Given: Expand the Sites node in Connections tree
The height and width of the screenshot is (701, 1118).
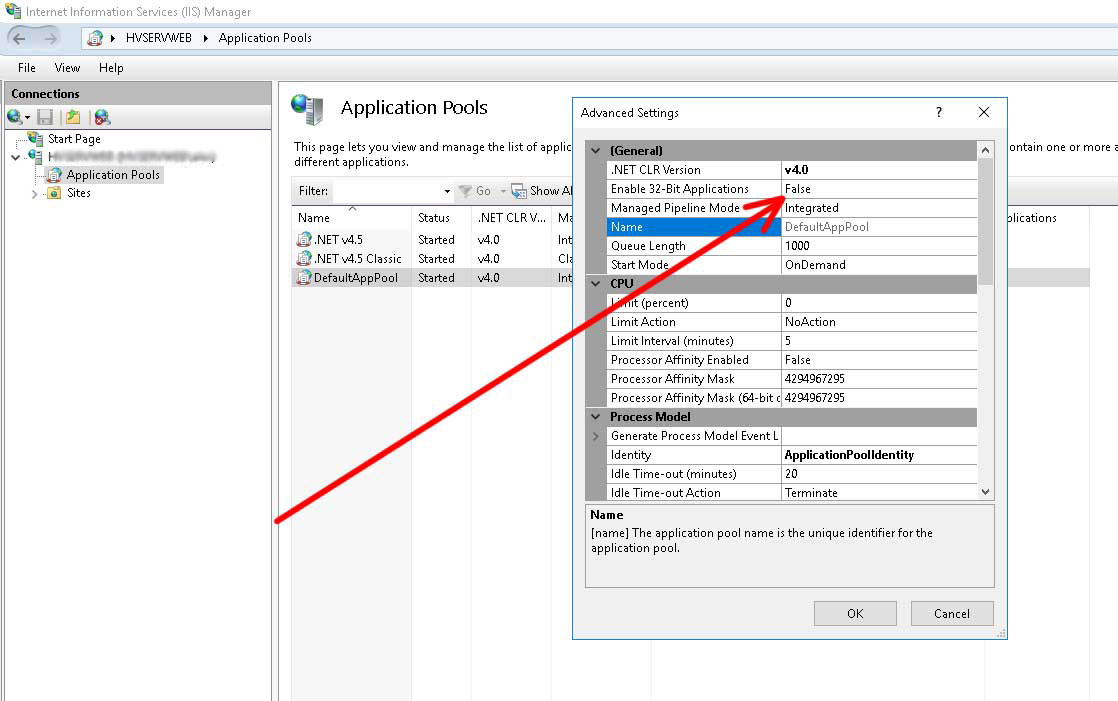Looking at the screenshot, I should [34, 193].
